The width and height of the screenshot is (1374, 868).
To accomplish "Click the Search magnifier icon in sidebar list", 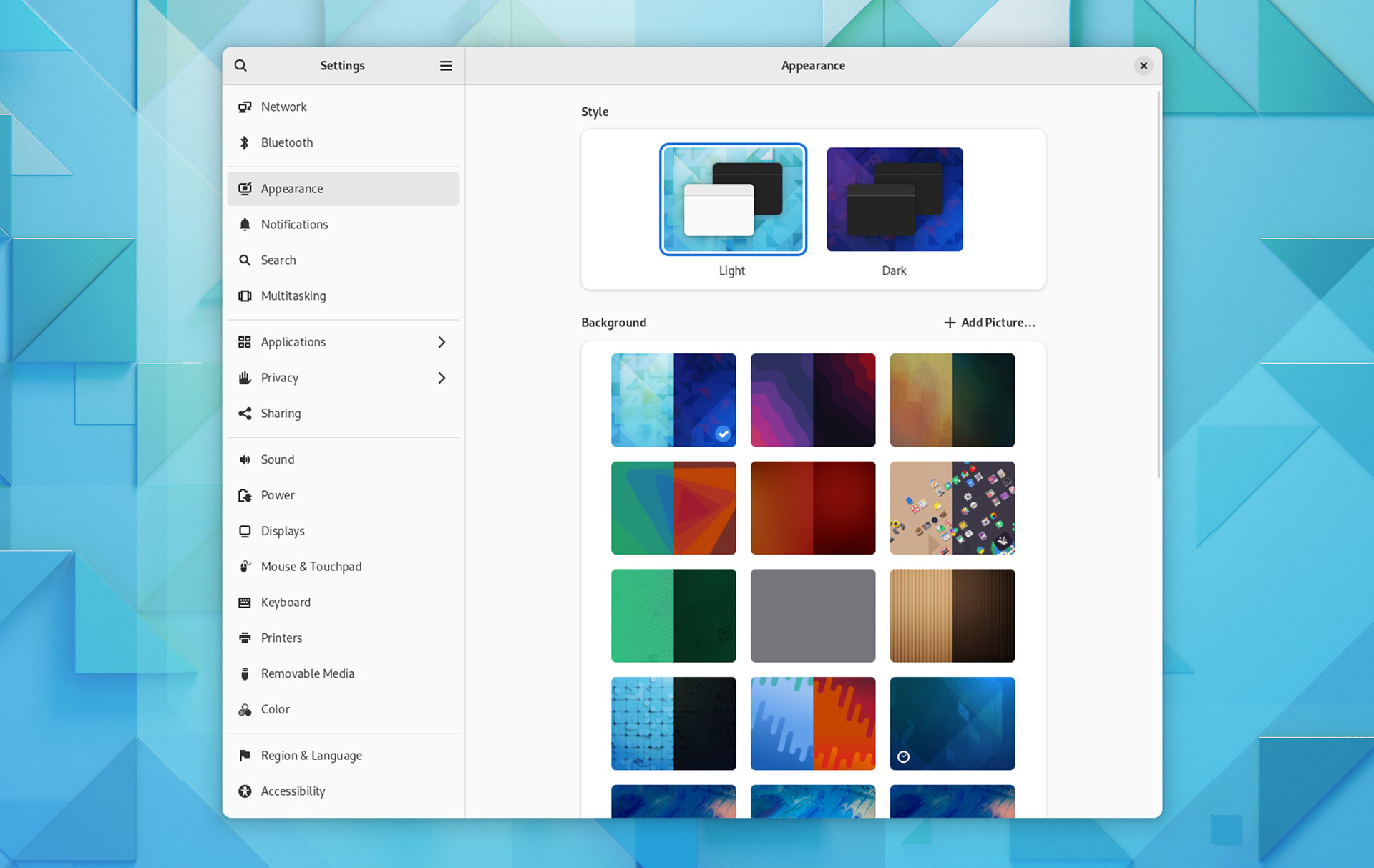I will [245, 260].
